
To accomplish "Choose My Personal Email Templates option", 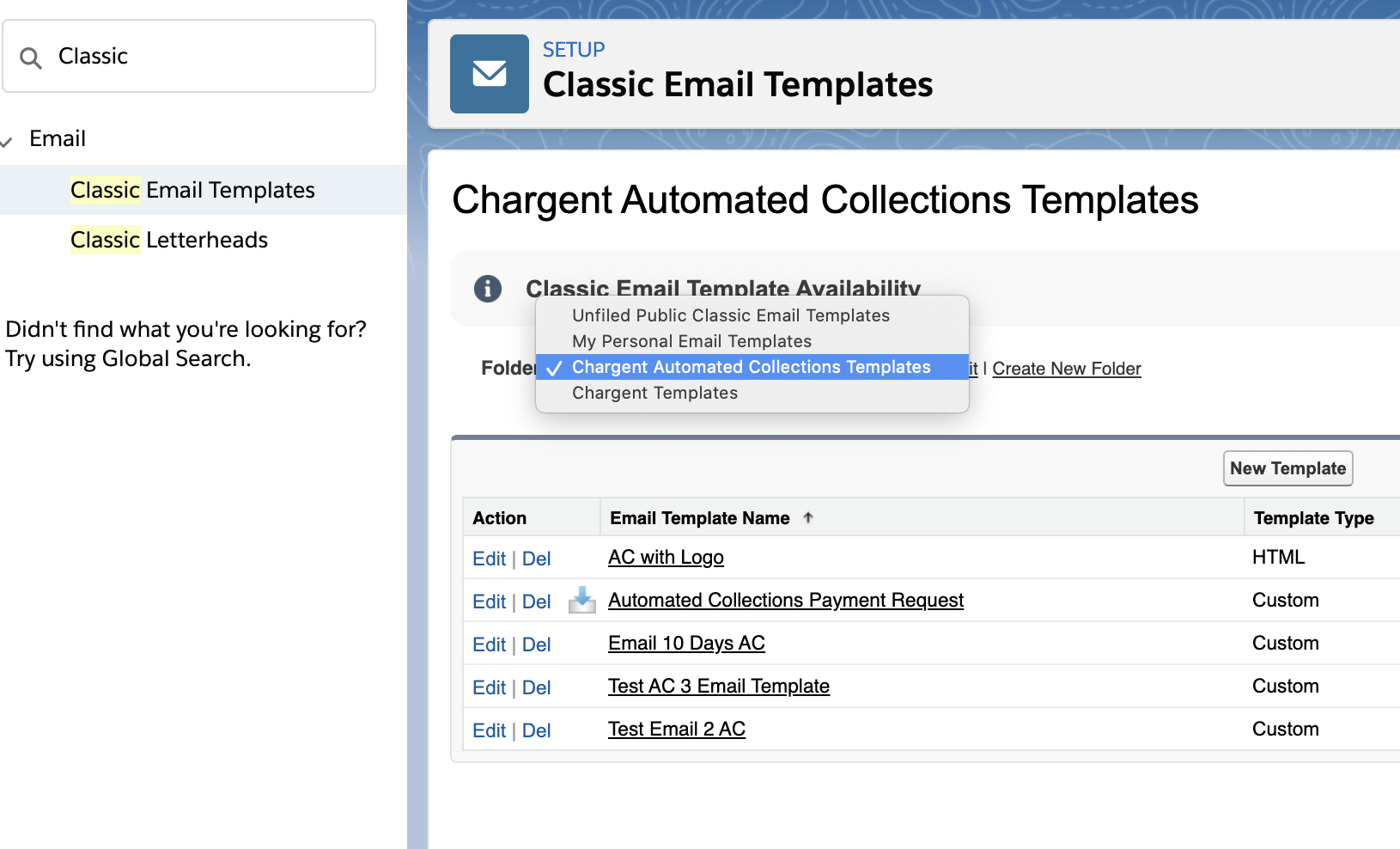I will click(691, 340).
